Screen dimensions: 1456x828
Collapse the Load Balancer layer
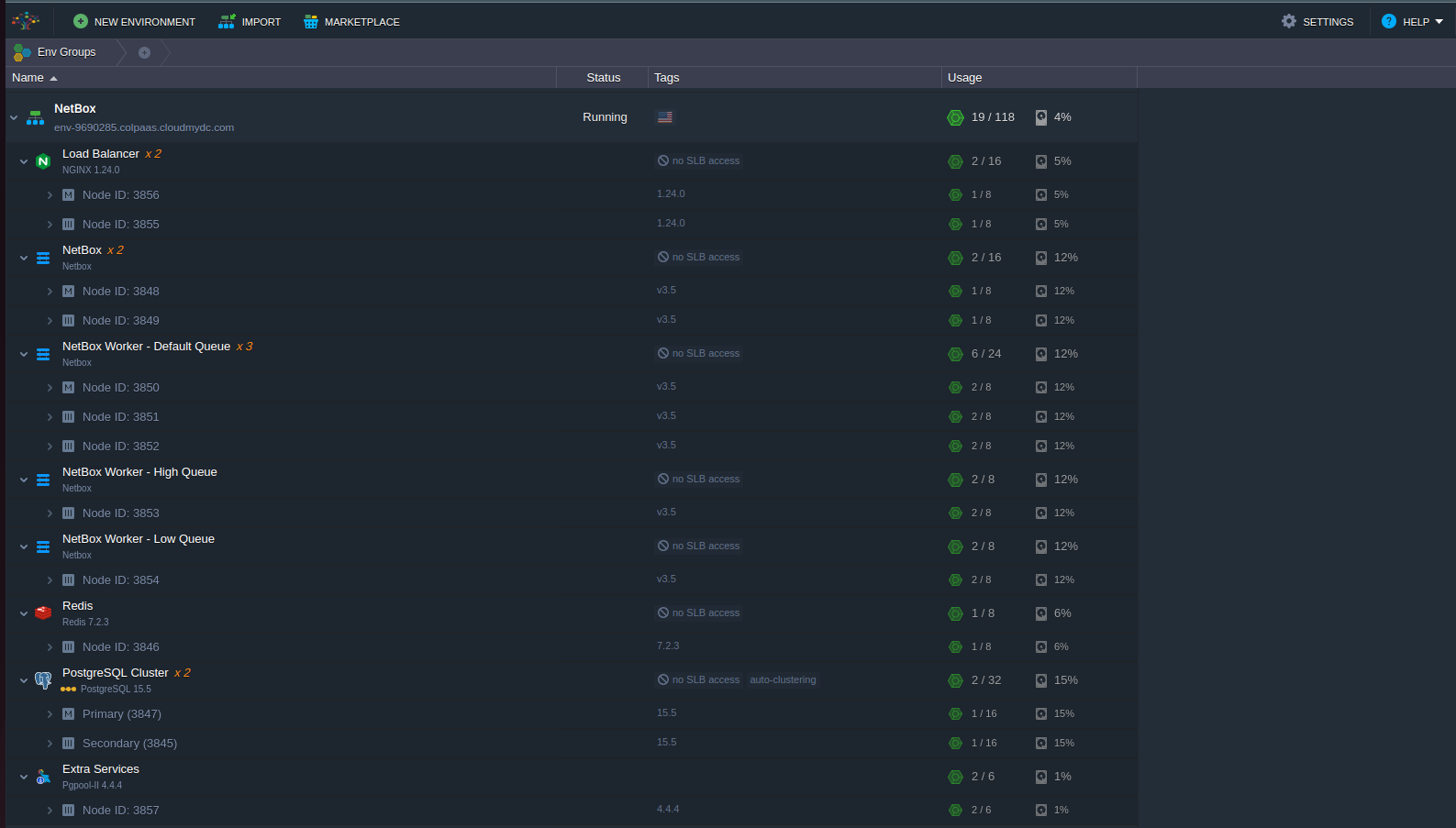coord(24,161)
